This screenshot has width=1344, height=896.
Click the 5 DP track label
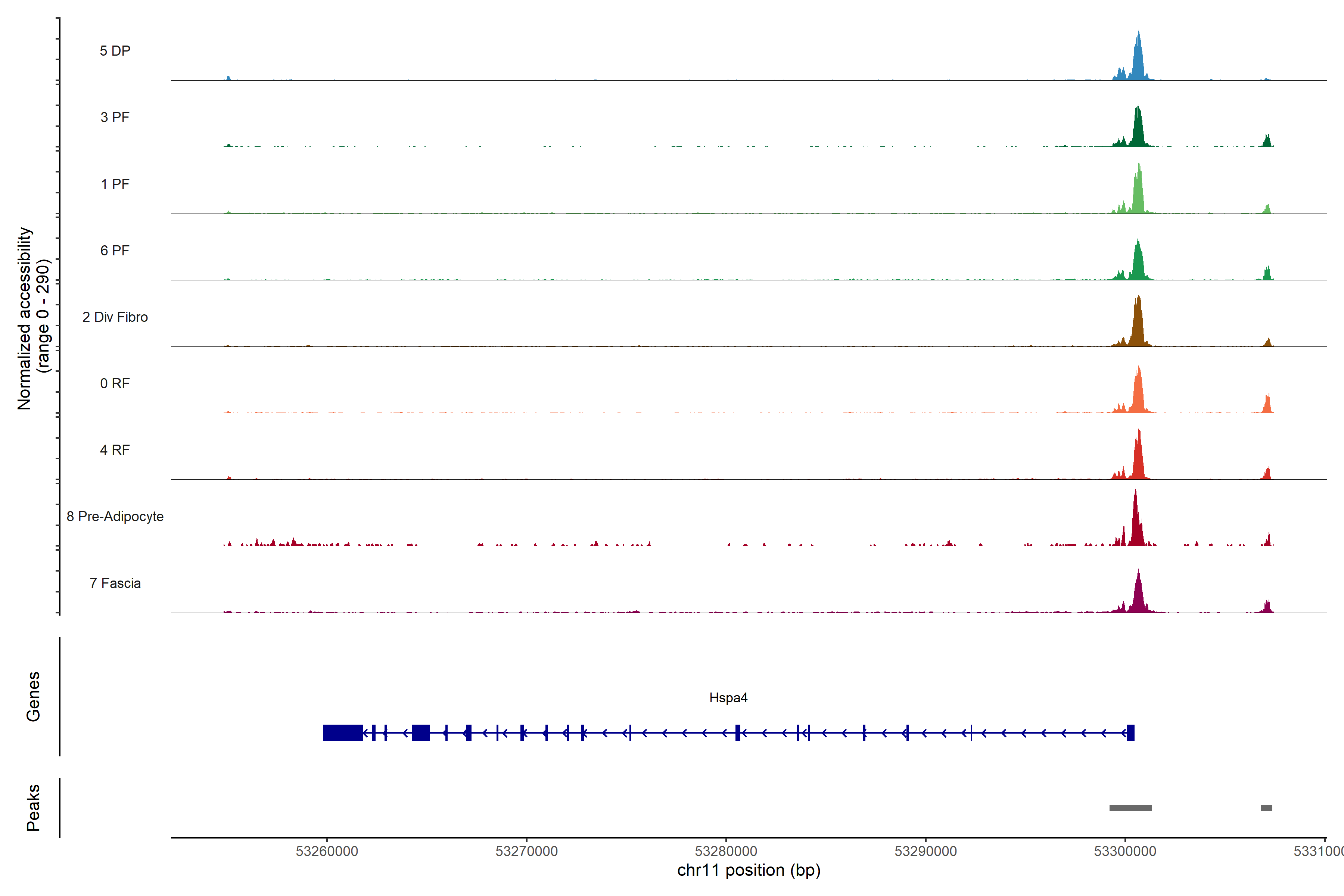coord(115,51)
